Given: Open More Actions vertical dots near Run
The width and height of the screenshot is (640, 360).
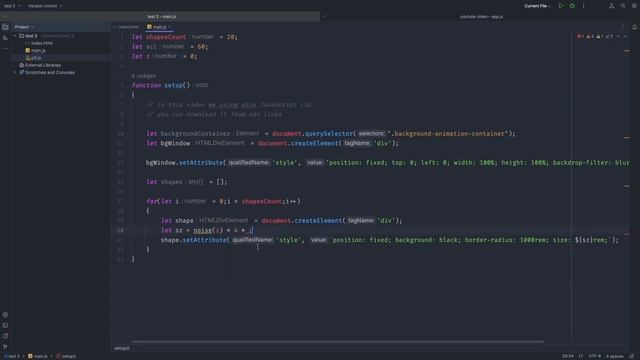Looking at the screenshot, I should [584, 6].
